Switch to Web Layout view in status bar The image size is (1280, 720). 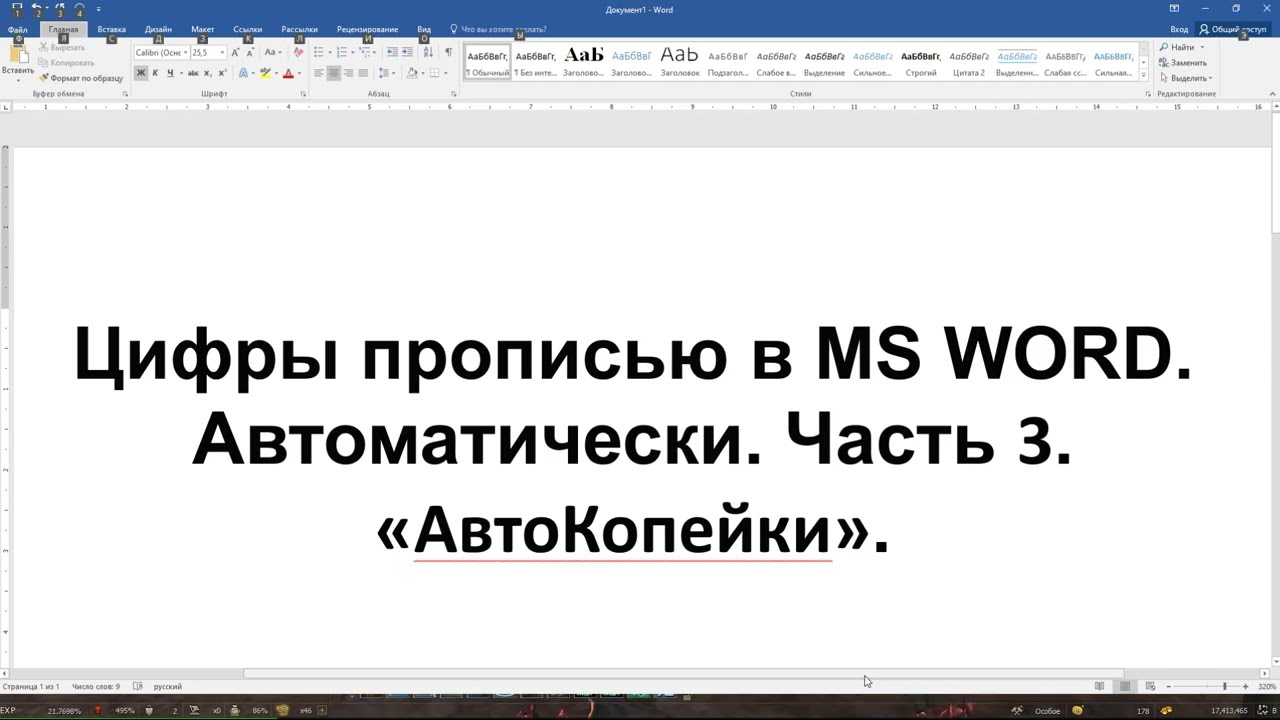coord(1150,686)
